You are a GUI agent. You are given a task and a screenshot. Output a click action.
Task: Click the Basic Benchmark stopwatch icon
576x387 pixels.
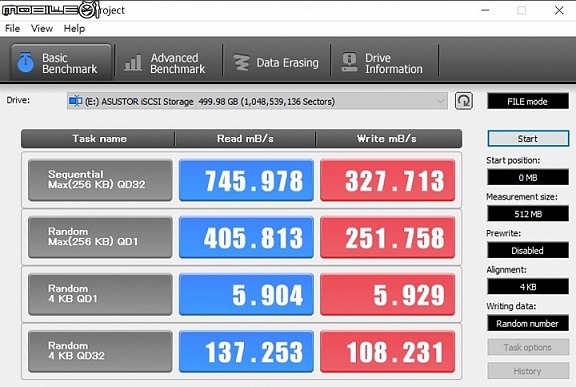(25, 62)
